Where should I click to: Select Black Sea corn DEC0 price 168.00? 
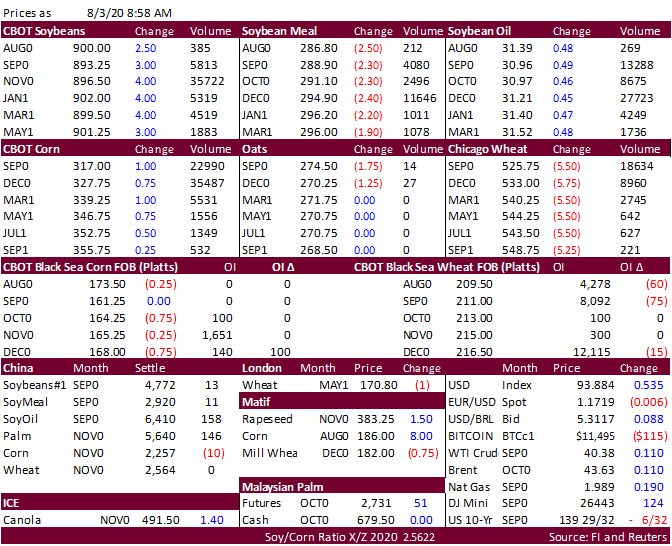coord(107,352)
